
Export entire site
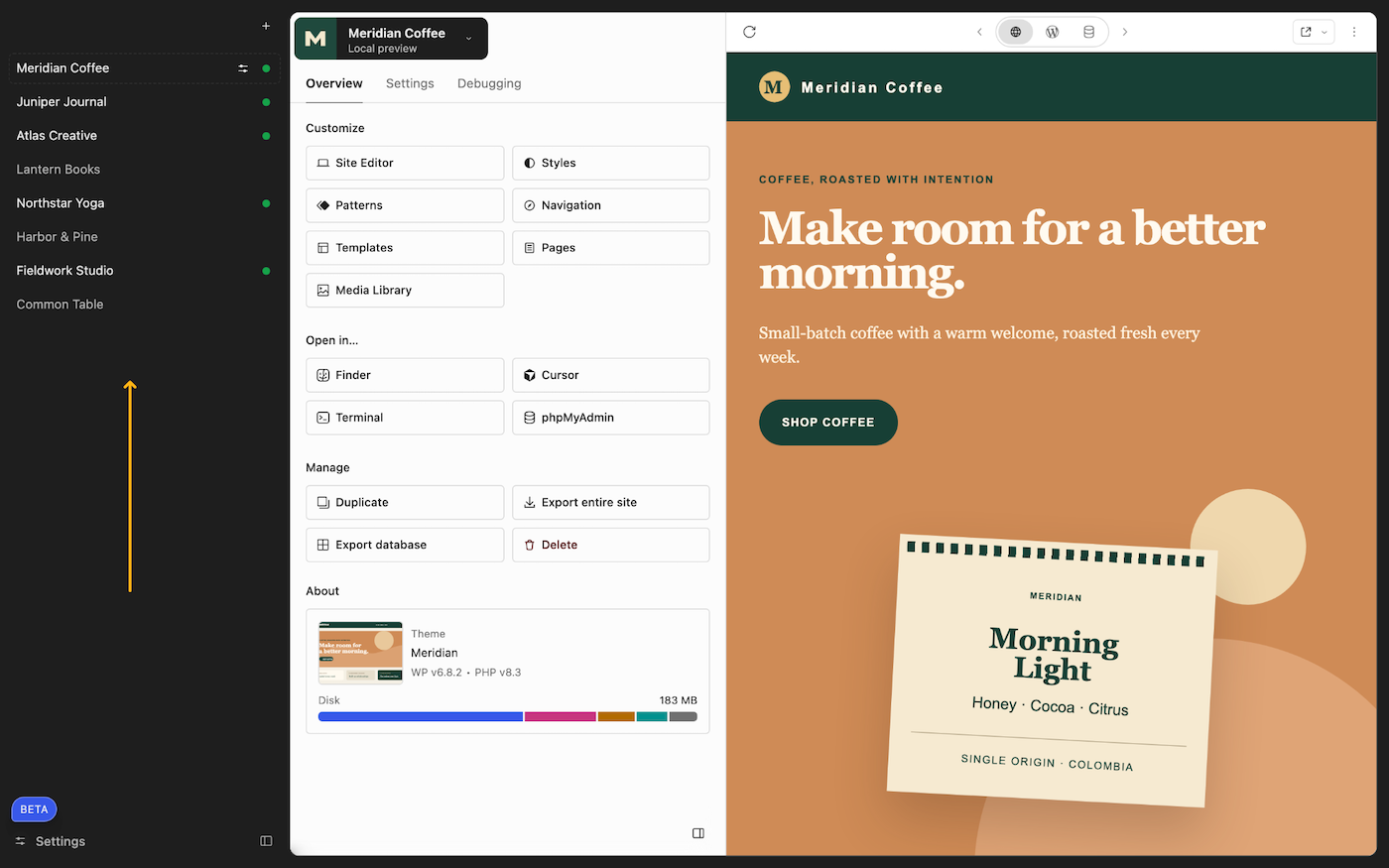click(x=611, y=502)
